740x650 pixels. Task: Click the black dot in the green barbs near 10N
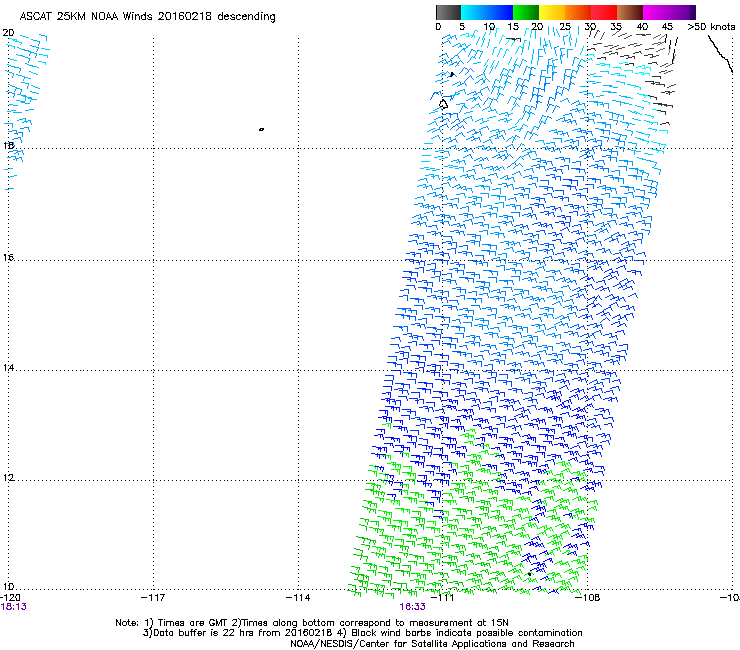pos(530,574)
